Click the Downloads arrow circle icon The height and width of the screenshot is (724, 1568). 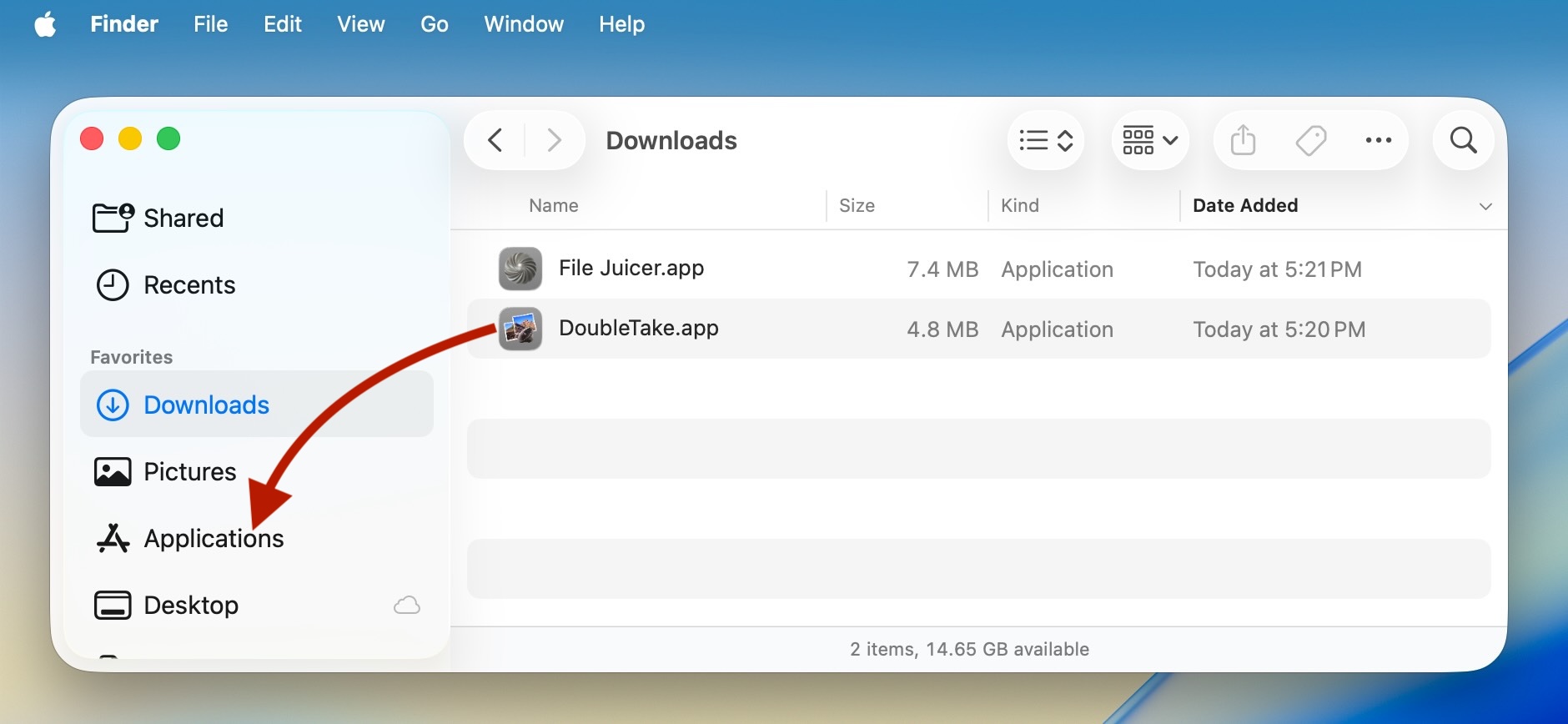pyautogui.click(x=113, y=405)
